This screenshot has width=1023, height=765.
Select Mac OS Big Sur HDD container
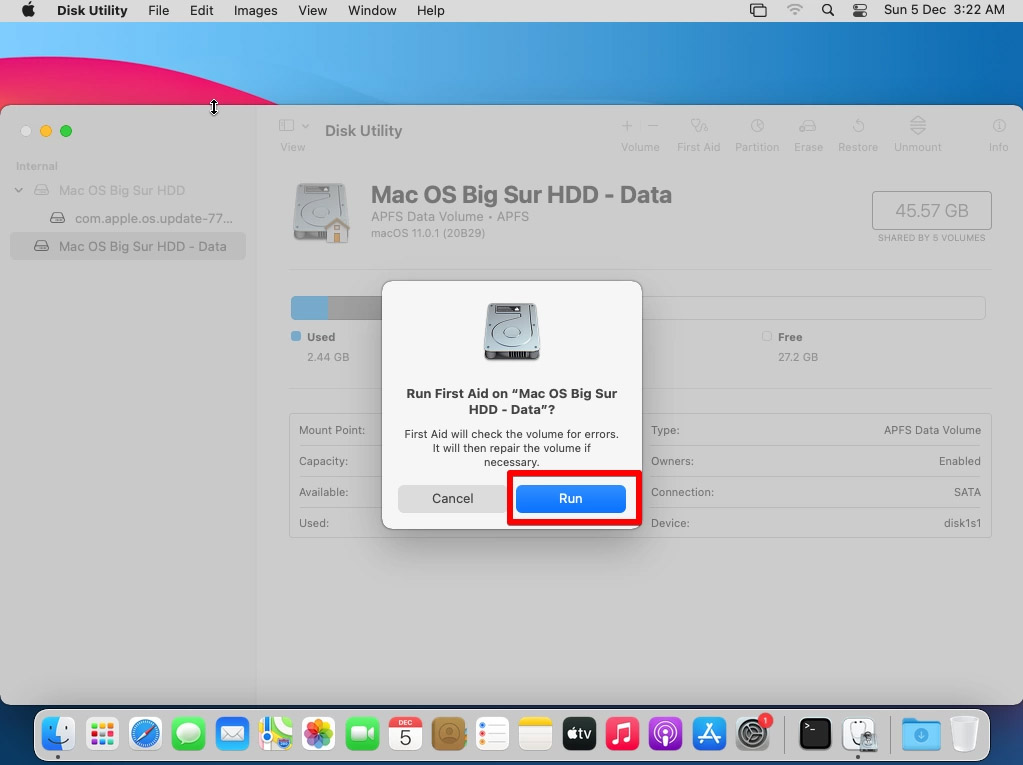[122, 190]
